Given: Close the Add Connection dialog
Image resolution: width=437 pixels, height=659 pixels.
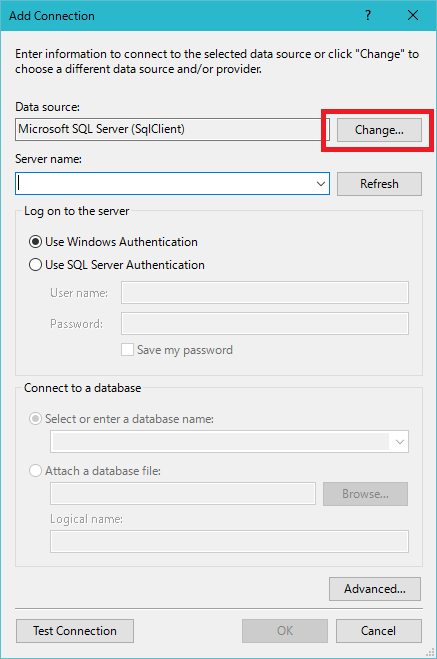Looking at the screenshot, I should coord(413,16).
